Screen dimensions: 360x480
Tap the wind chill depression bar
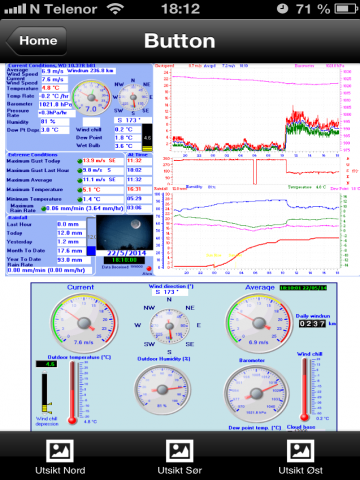click(x=45, y=392)
